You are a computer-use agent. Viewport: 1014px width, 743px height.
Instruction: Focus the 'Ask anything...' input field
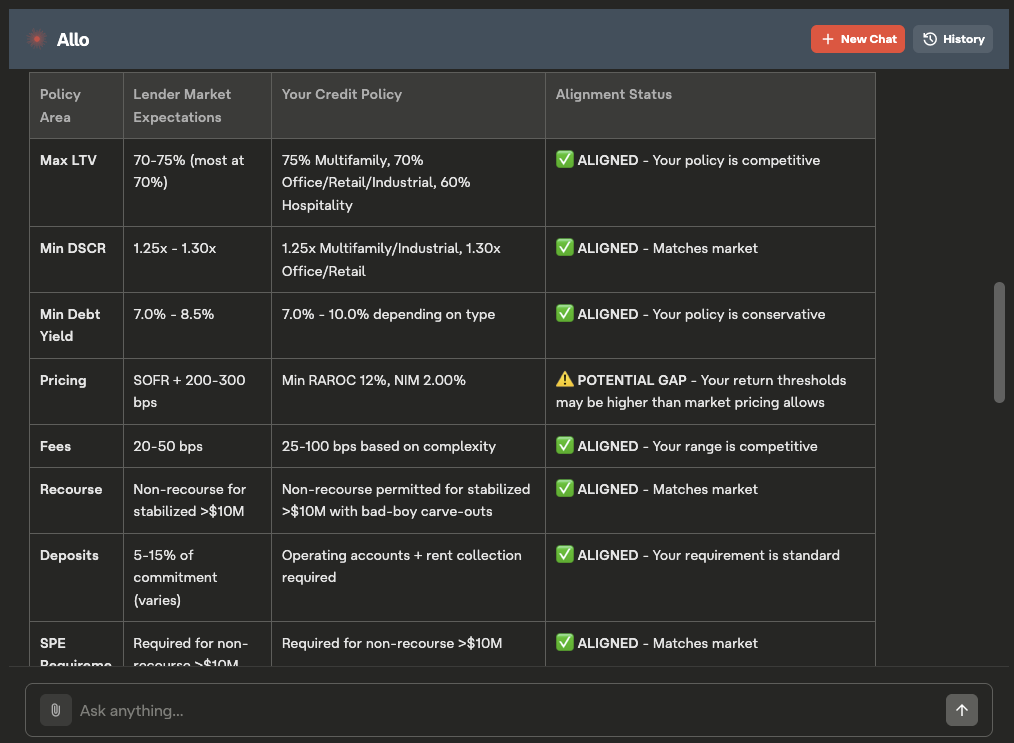[x=500, y=710]
